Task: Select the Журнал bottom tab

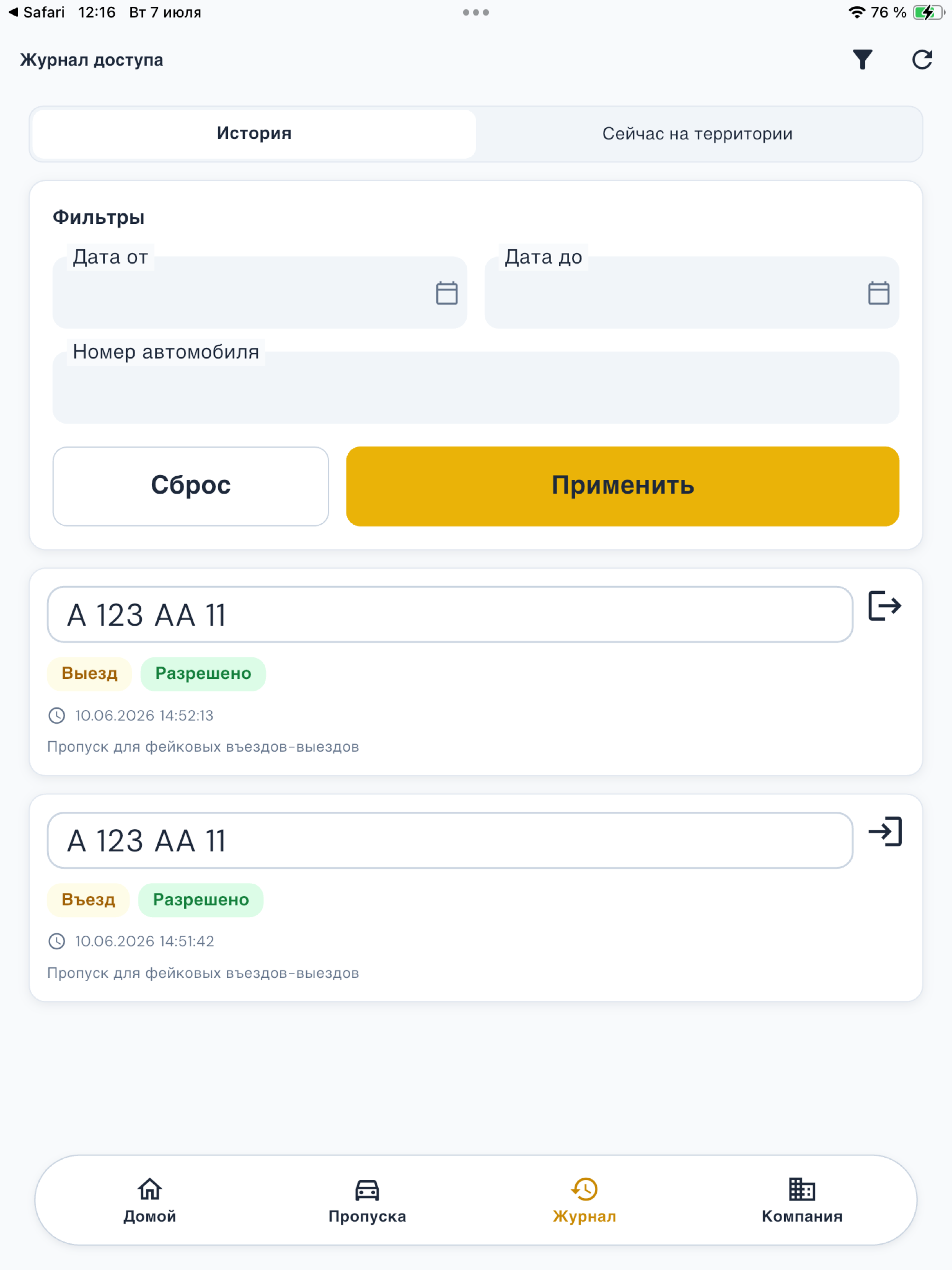Action: (584, 1200)
